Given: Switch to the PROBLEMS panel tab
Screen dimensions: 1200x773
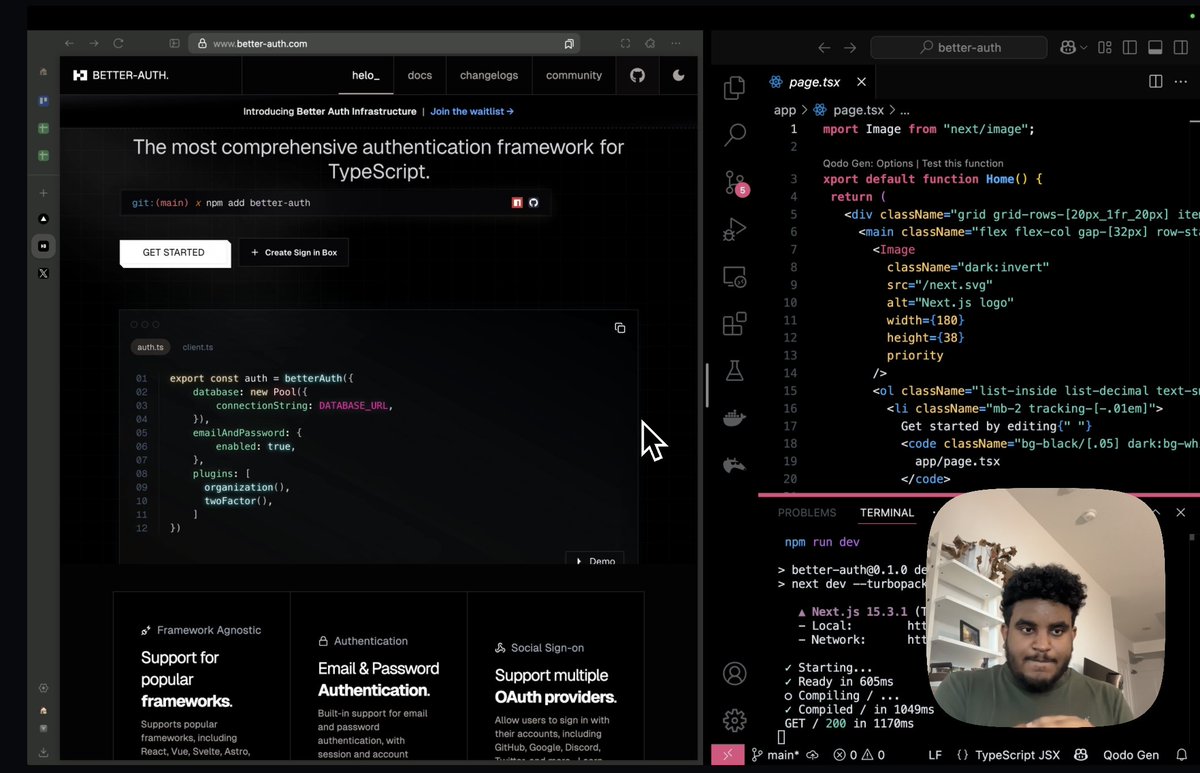Looking at the screenshot, I should [x=806, y=513].
